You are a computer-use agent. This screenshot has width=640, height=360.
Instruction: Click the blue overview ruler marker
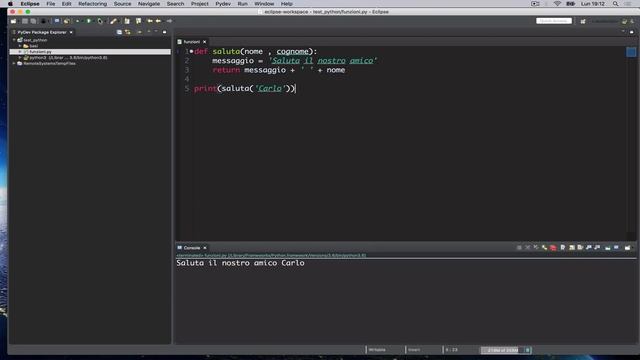point(631,52)
